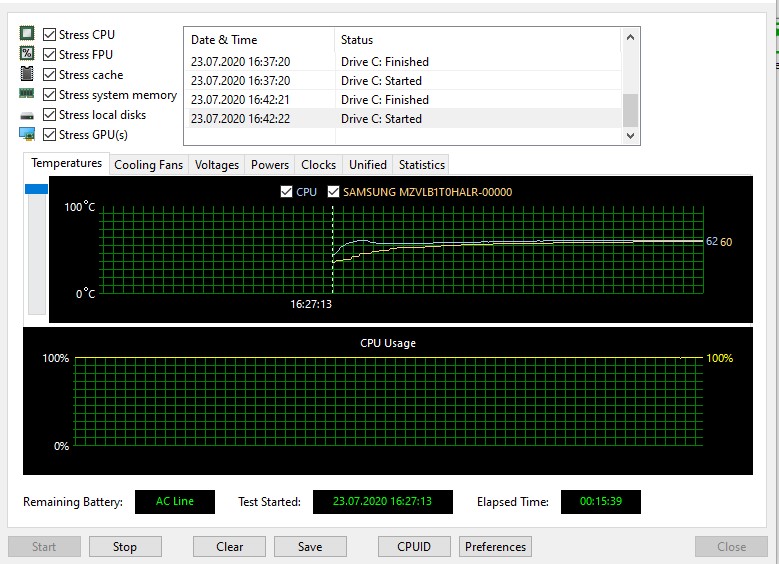Click the cache chip icon beside Stress cache
Image resolution: width=779 pixels, height=564 pixels.
point(27,74)
